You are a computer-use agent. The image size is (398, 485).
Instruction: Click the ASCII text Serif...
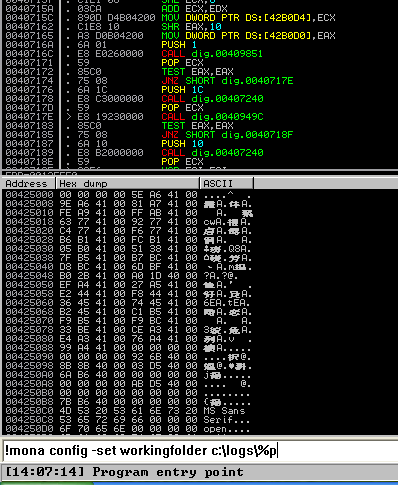[218, 419]
